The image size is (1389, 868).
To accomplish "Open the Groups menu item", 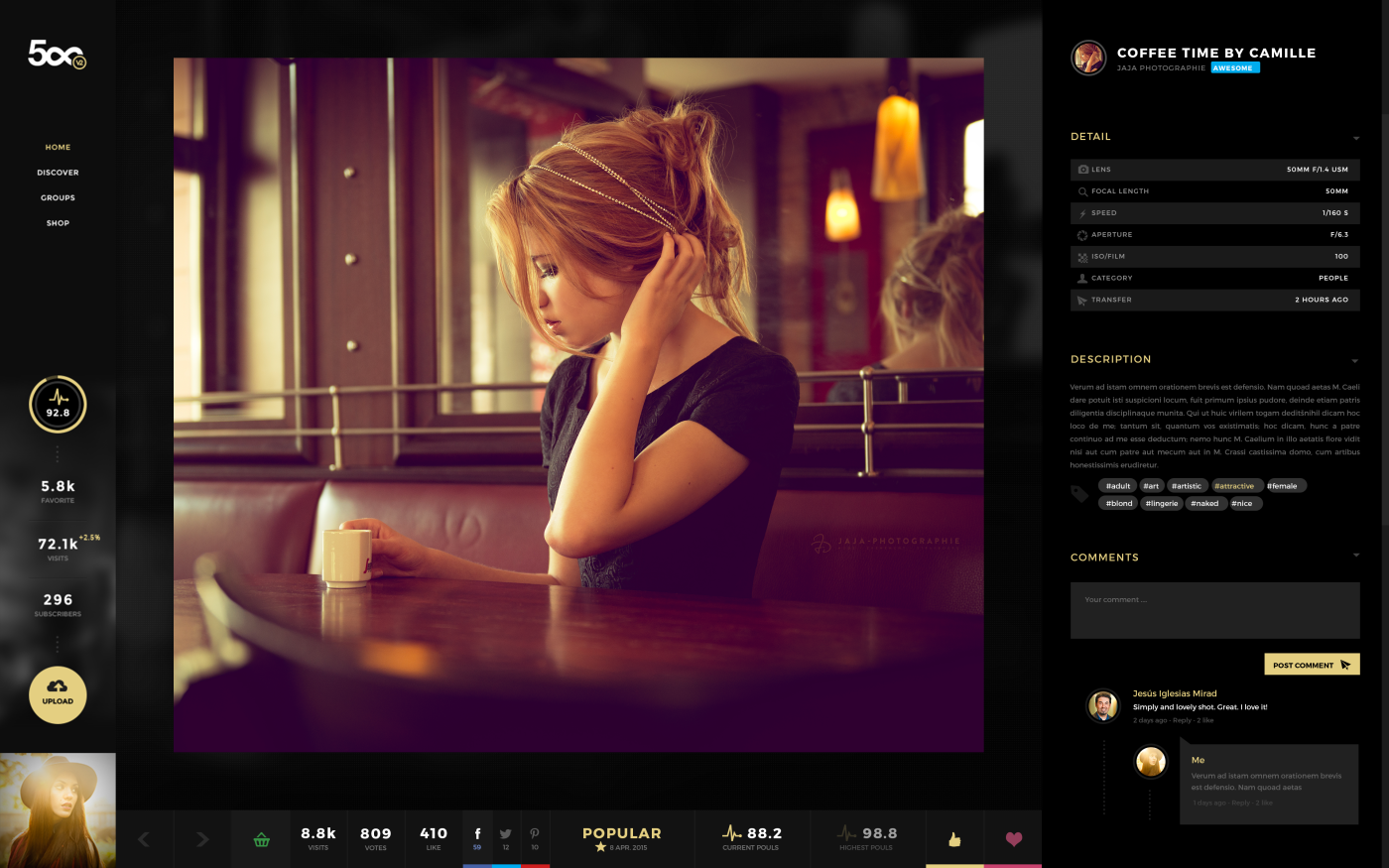I will [x=58, y=197].
